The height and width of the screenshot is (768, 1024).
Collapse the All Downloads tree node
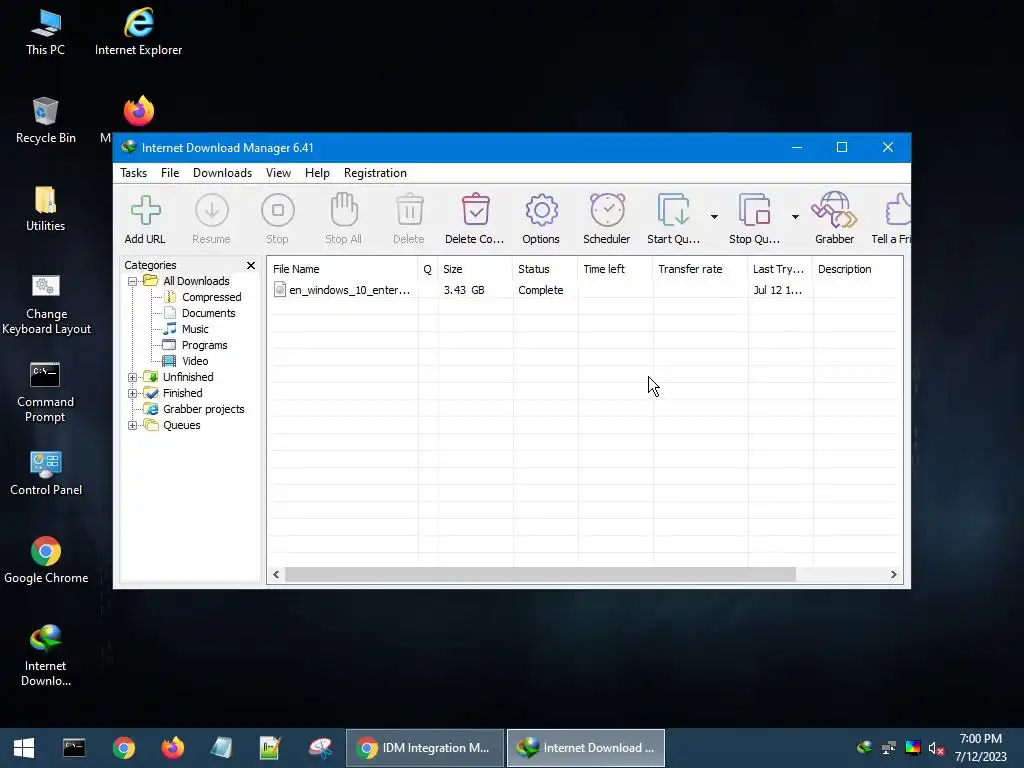click(133, 281)
